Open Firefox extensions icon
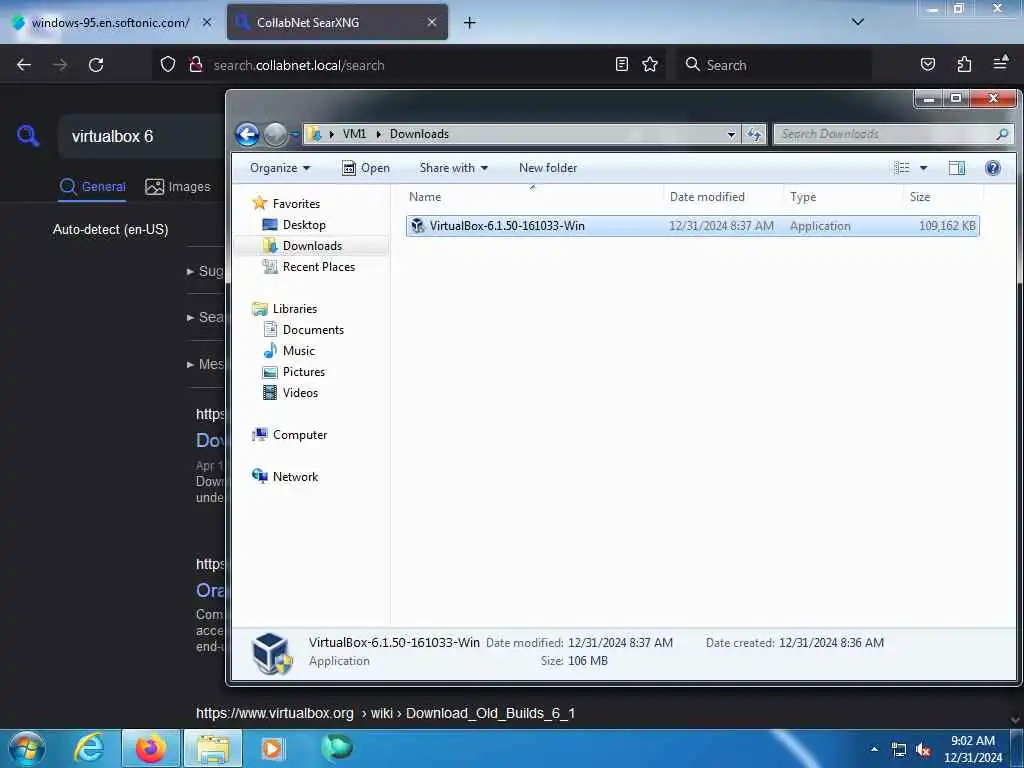The image size is (1024, 768). coord(964,65)
